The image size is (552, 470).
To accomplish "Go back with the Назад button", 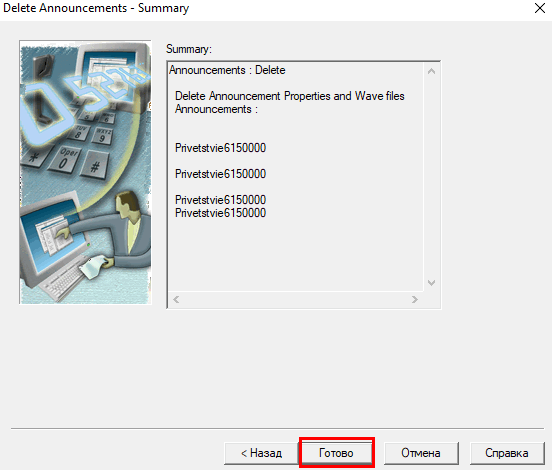I will 261,453.
